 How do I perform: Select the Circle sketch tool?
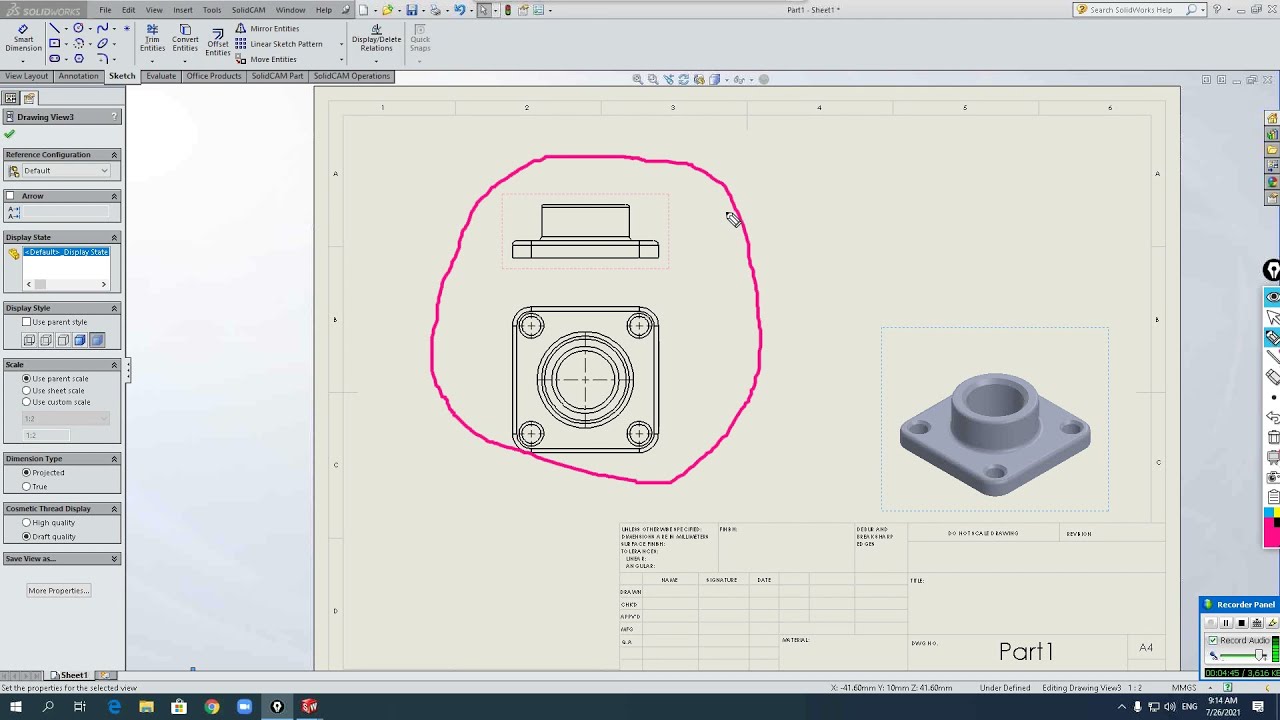tap(78, 28)
